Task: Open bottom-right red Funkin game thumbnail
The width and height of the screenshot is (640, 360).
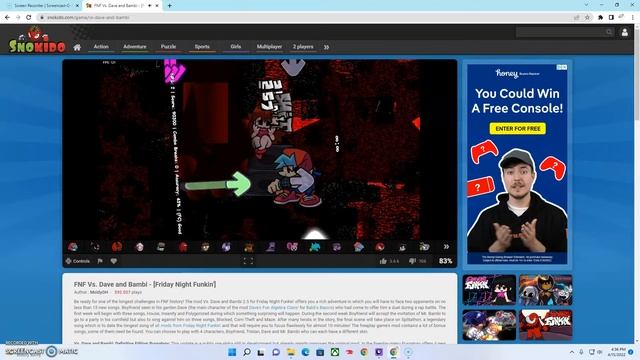Action: click(x=545, y=325)
